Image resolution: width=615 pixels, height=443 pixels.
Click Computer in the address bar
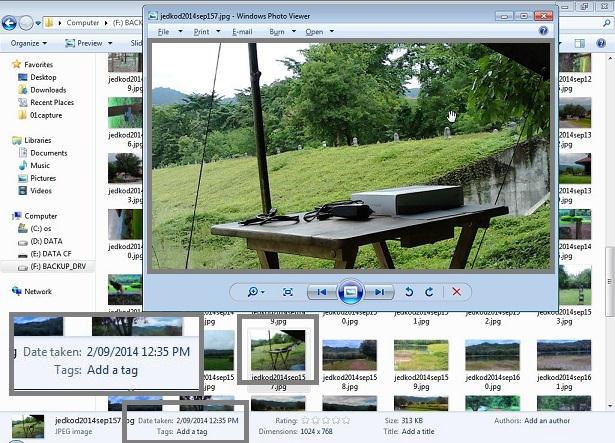82,23
